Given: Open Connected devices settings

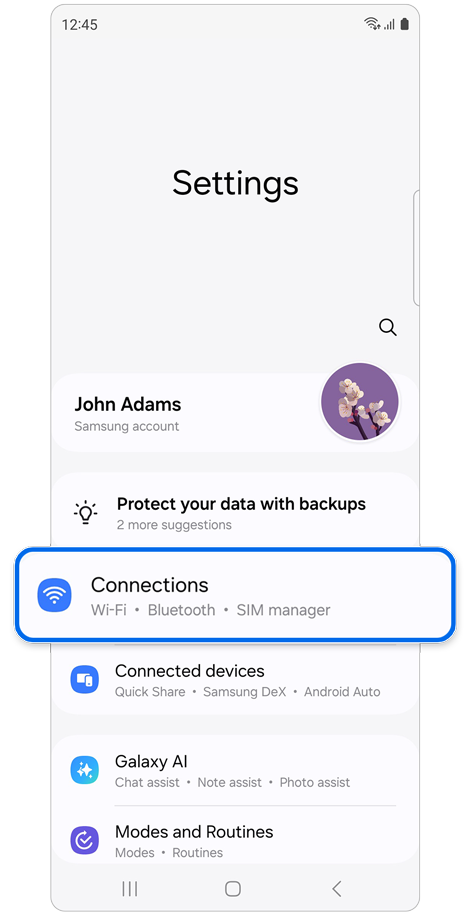Looking at the screenshot, I should [x=235, y=680].
